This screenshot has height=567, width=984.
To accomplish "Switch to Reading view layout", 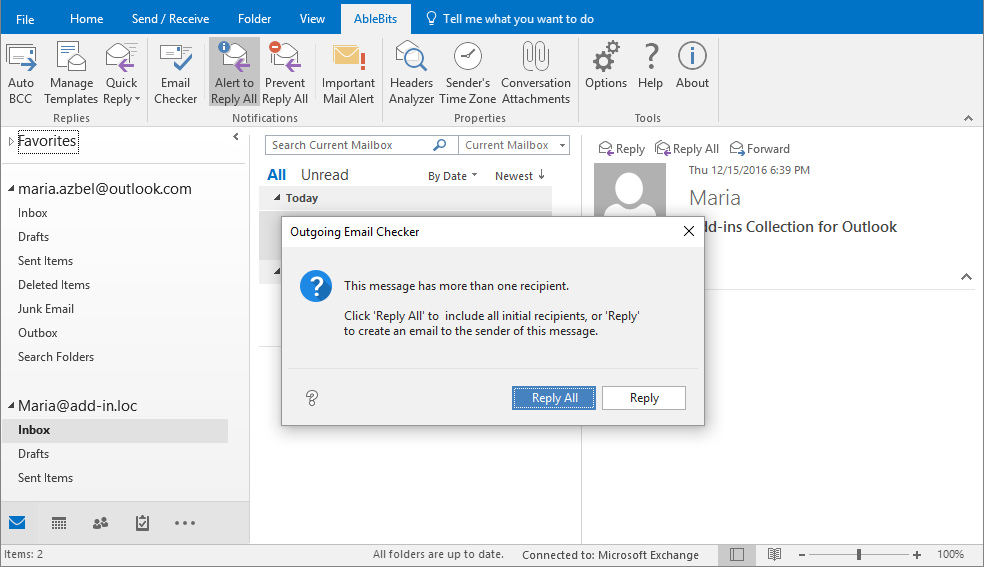I will [774, 554].
